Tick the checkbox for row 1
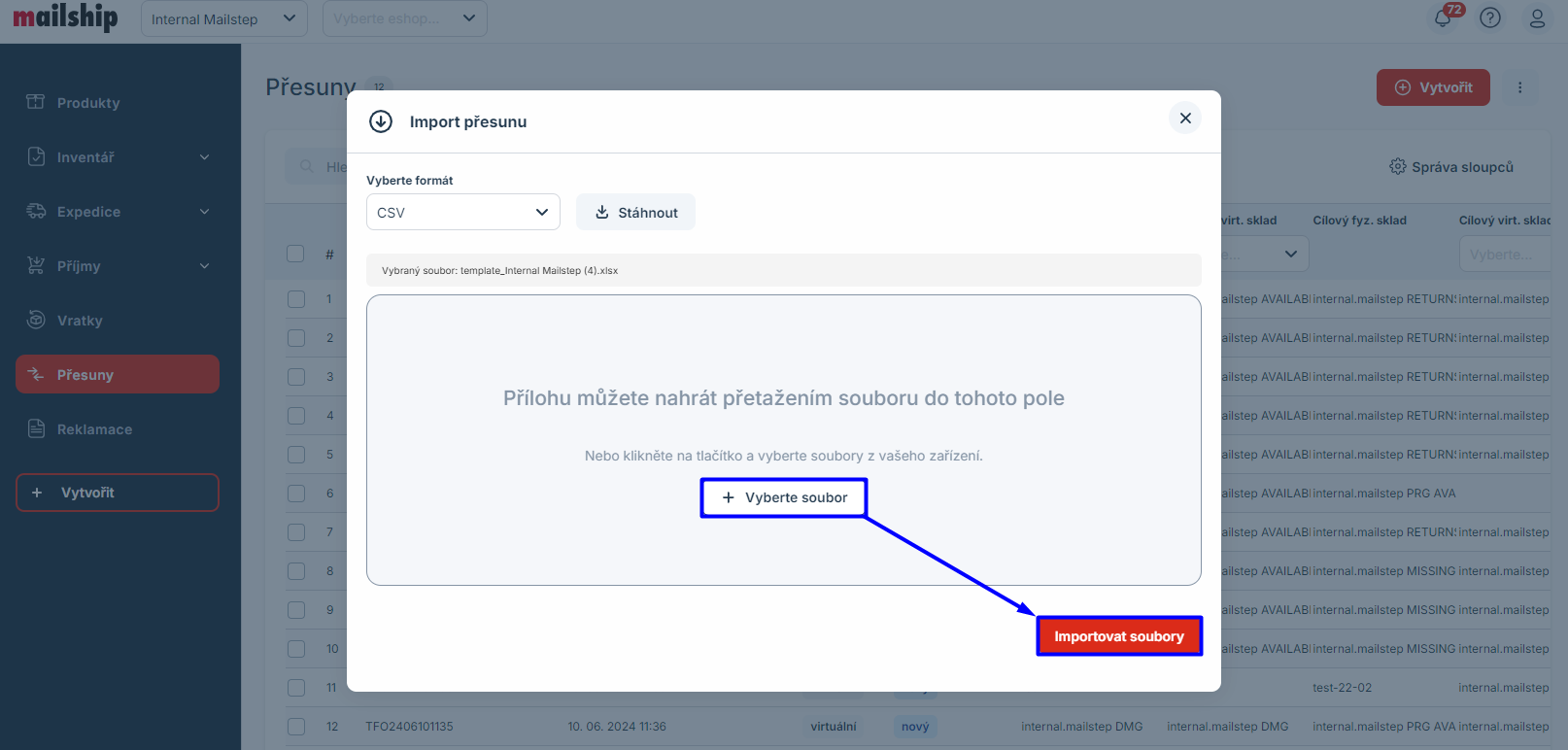 (296, 299)
